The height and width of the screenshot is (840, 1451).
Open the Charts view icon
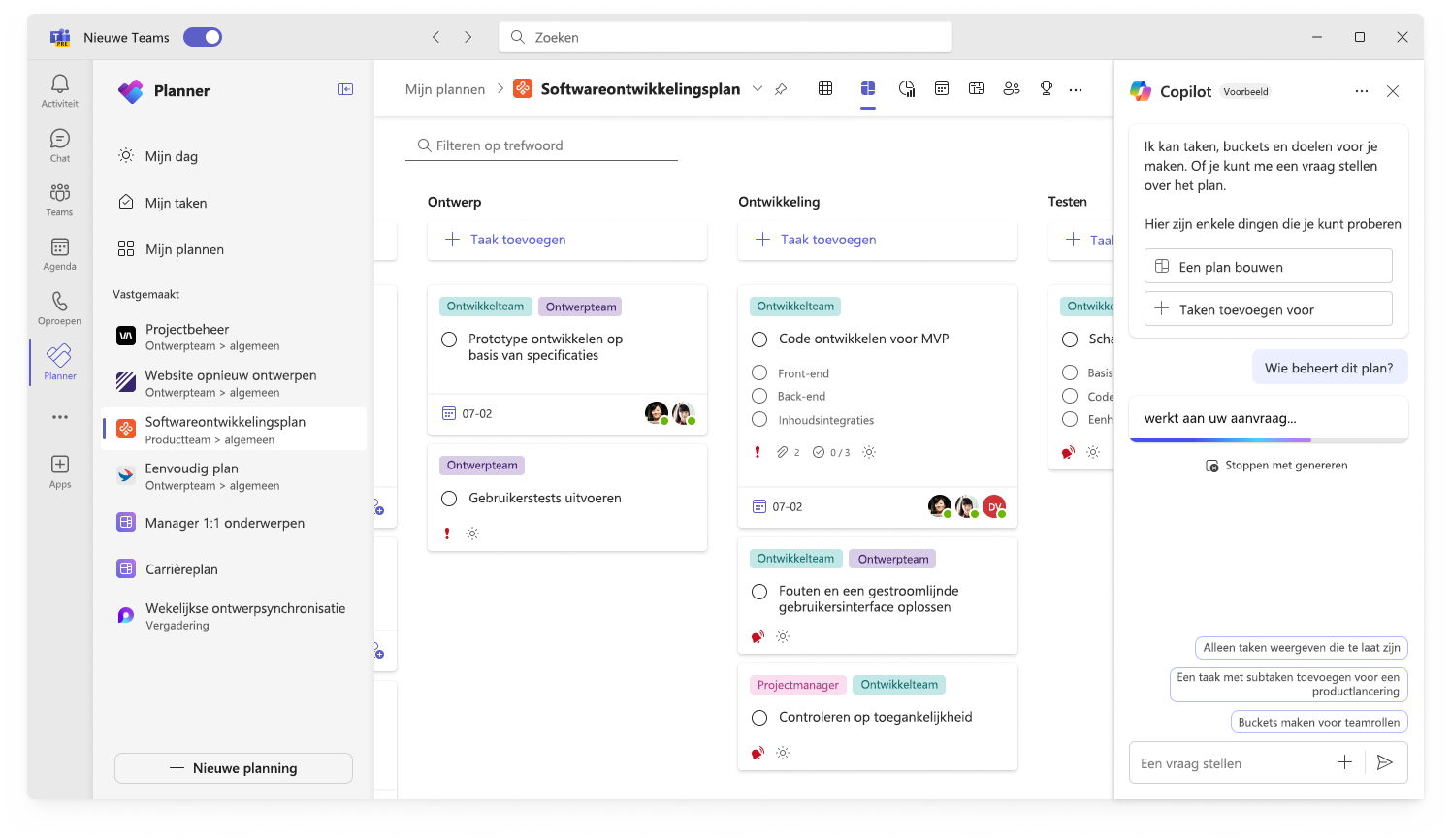[x=907, y=88]
